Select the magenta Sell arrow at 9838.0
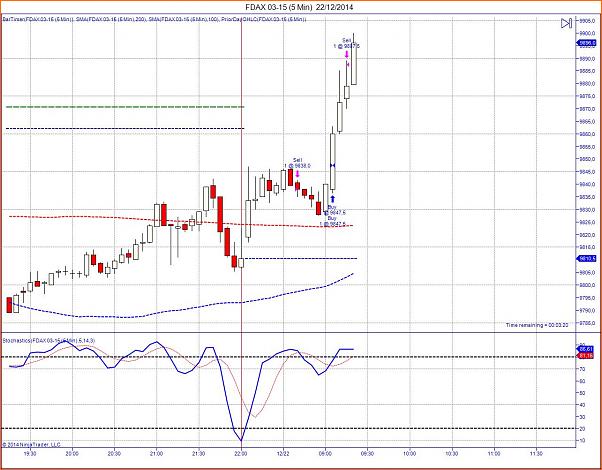This screenshot has width=602, height=470. coord(297,175)
